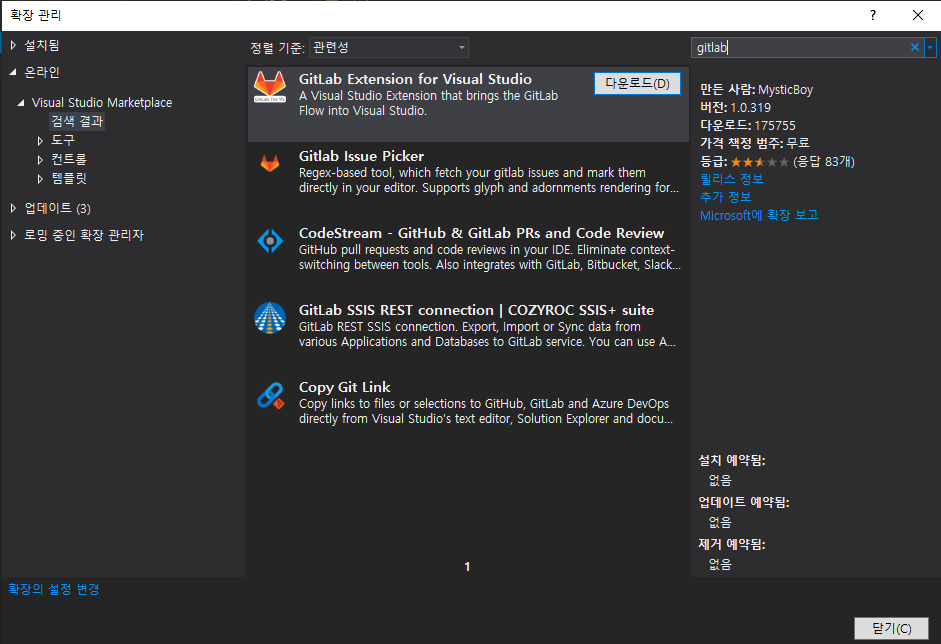Collapse the Visual Studio Marketplace node
Screen dimensions: 941x644
pyautogui.click(x=21, y=103)
